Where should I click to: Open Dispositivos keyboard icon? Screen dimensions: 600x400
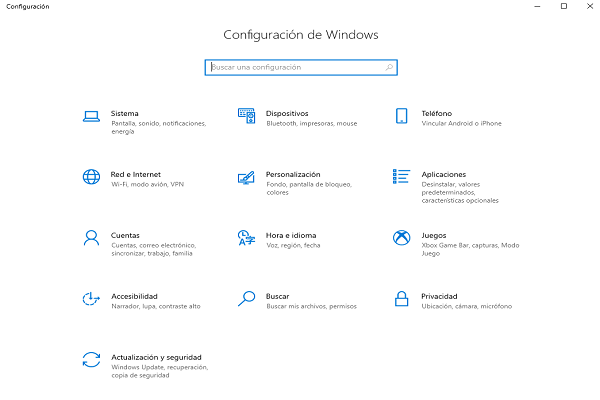[246, 116]
